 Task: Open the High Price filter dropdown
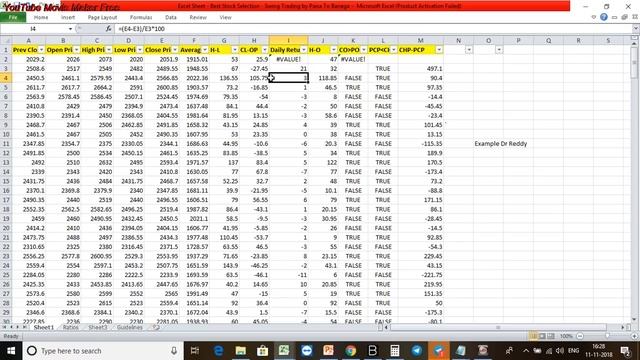[109, 50]
